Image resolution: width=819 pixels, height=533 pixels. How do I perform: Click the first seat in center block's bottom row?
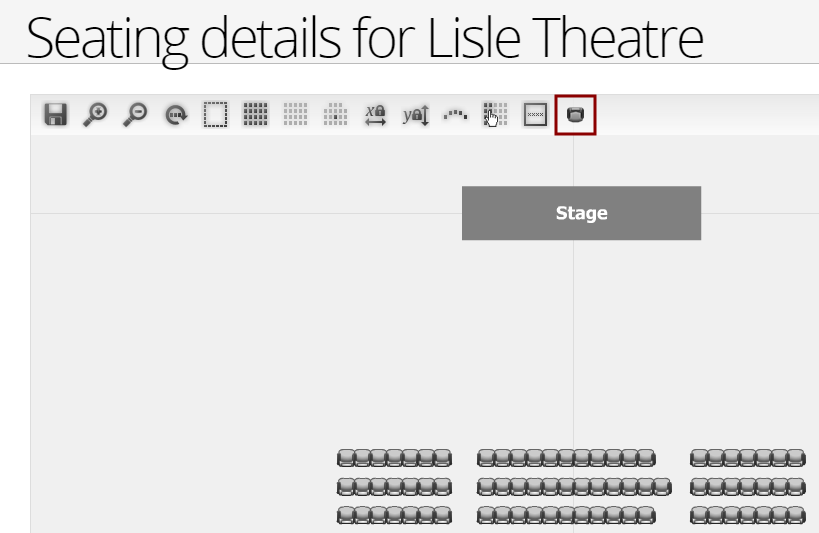486,515
